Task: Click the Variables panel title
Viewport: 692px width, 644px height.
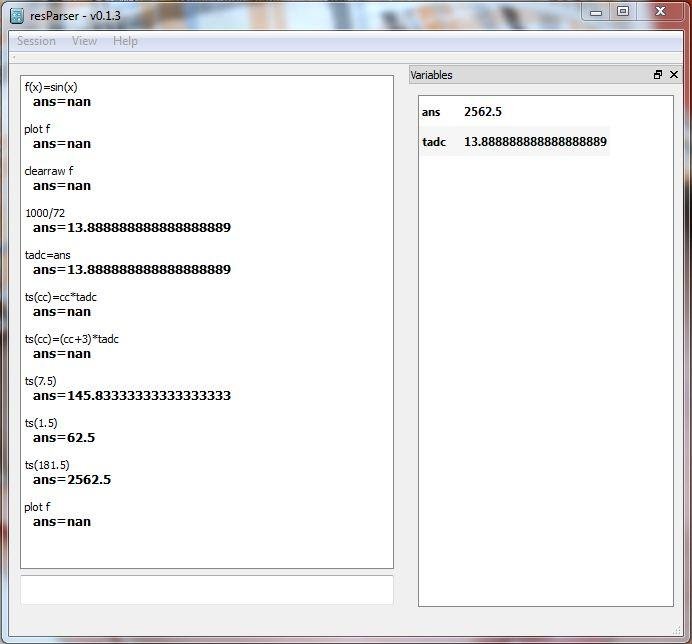Action: (431, 75)
